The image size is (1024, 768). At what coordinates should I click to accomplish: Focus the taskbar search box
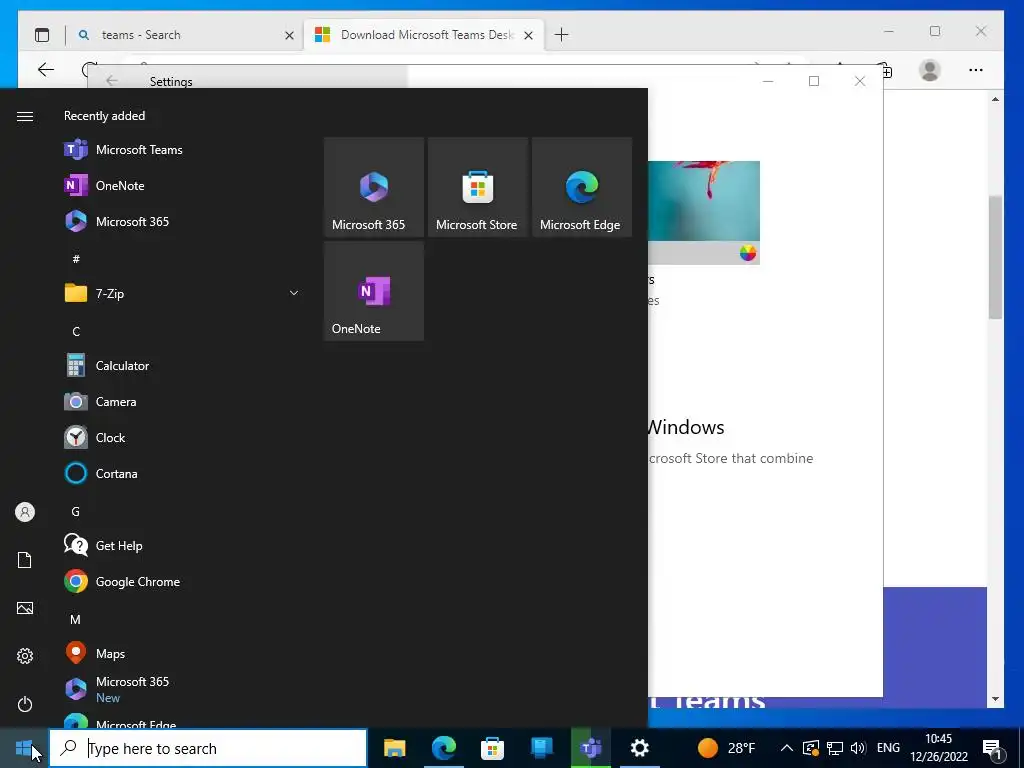(208, 748)
